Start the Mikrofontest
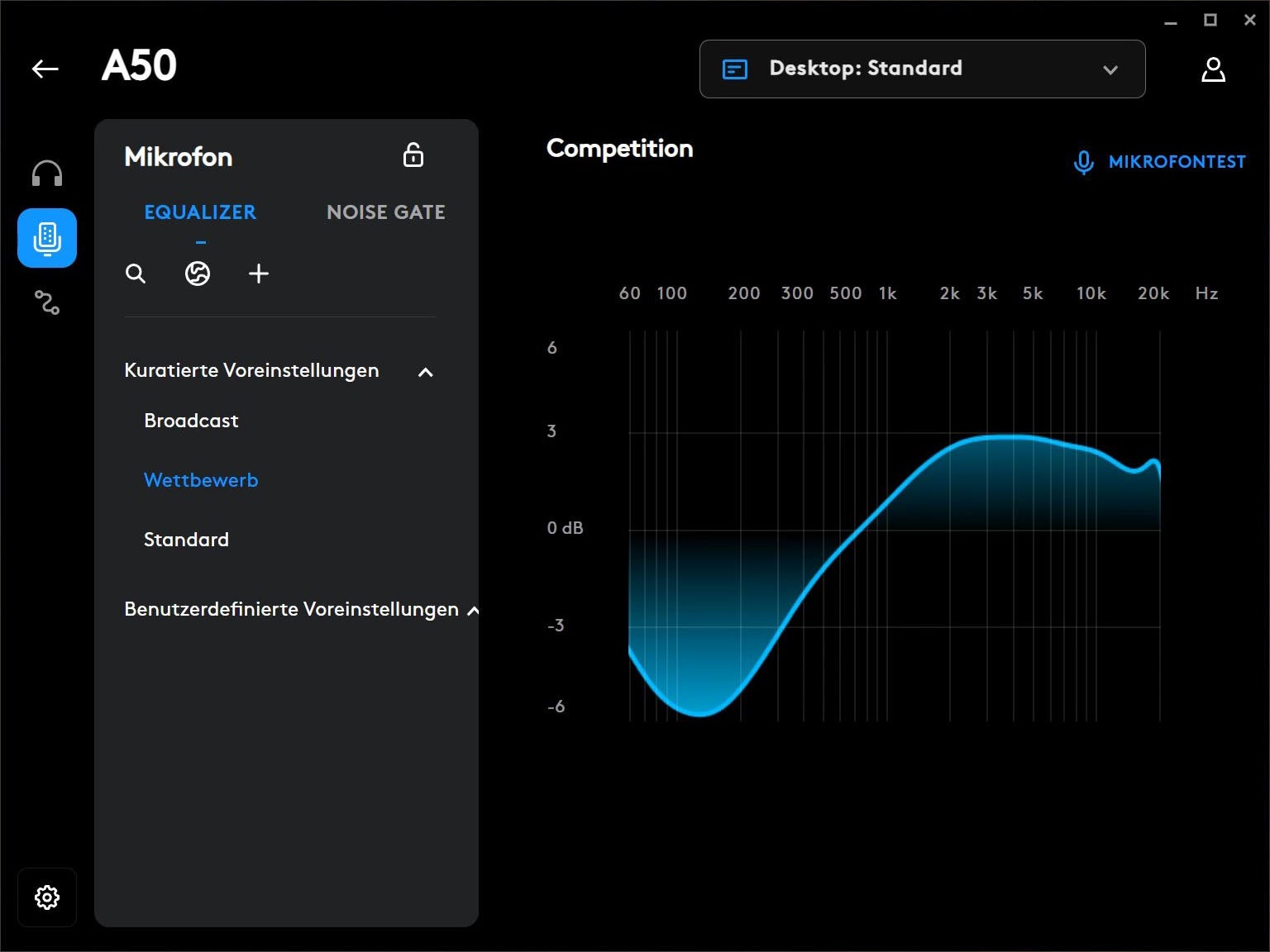Viewport: 1270px width, 952px height. [1159, 162]
